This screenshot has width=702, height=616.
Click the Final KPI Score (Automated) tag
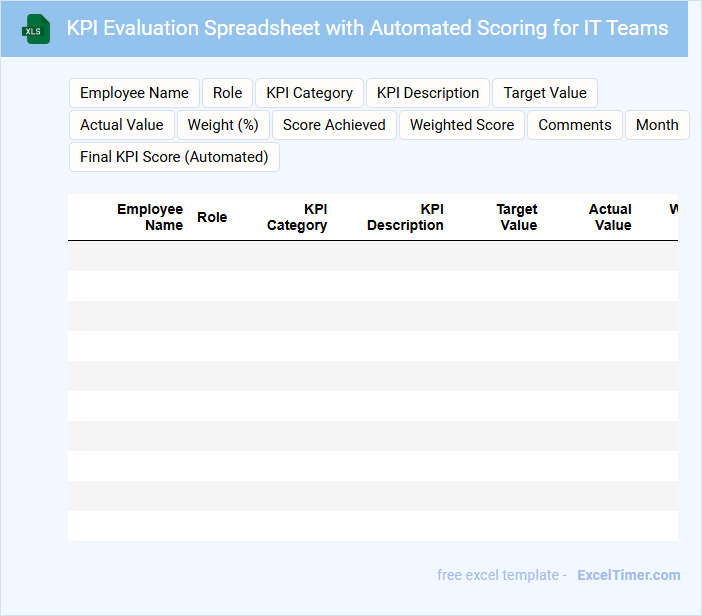click(174, 157)
